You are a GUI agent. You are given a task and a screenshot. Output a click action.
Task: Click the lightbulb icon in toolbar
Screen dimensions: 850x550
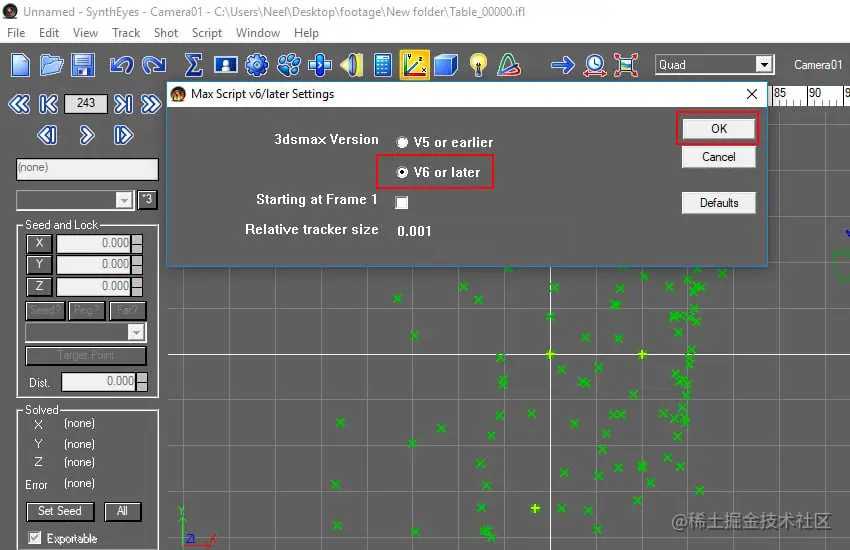[x=478, y=65]
